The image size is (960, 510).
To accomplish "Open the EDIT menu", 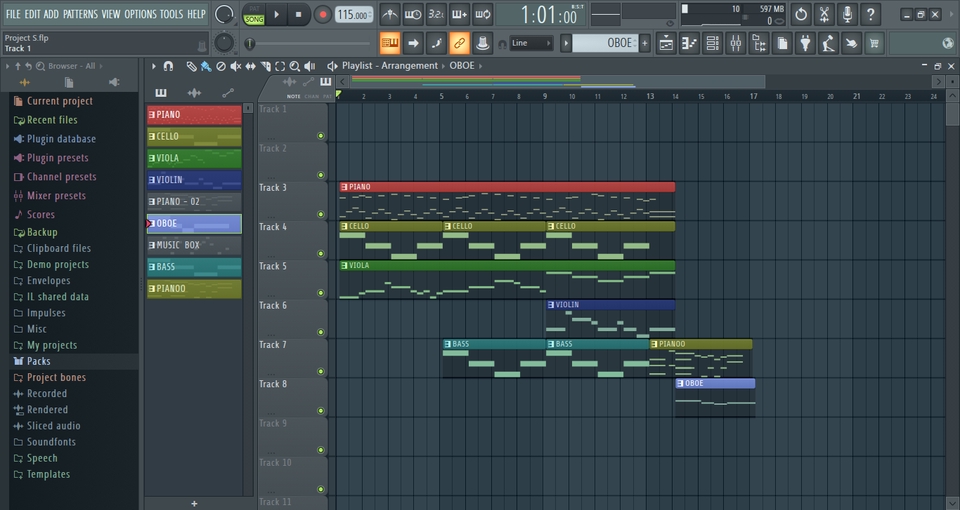I will (32, 13).
